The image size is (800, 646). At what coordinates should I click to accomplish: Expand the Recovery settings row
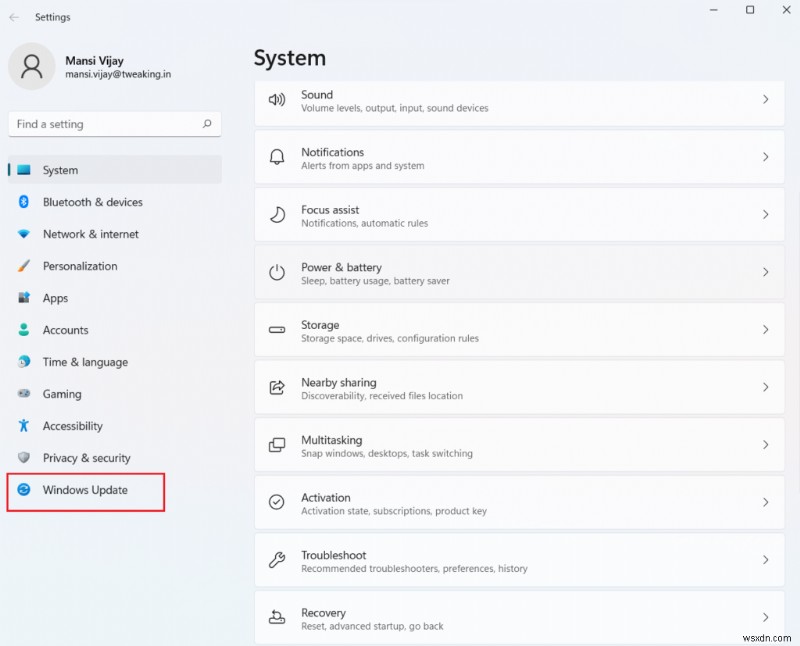pos(519,618)
